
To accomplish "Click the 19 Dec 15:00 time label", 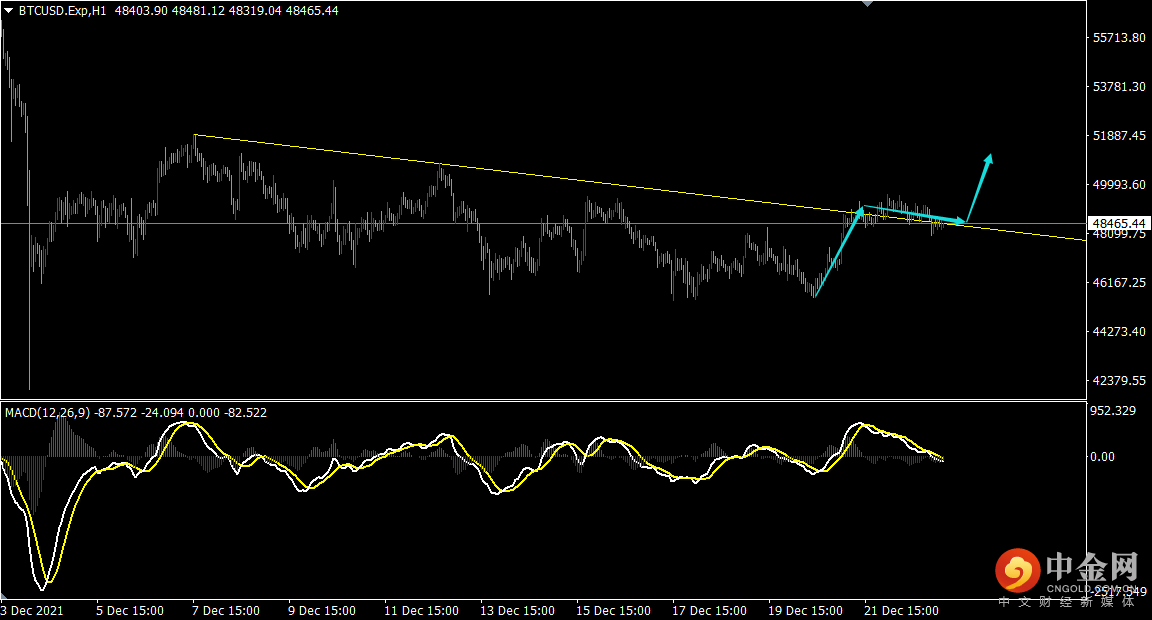I will [805, 610].
